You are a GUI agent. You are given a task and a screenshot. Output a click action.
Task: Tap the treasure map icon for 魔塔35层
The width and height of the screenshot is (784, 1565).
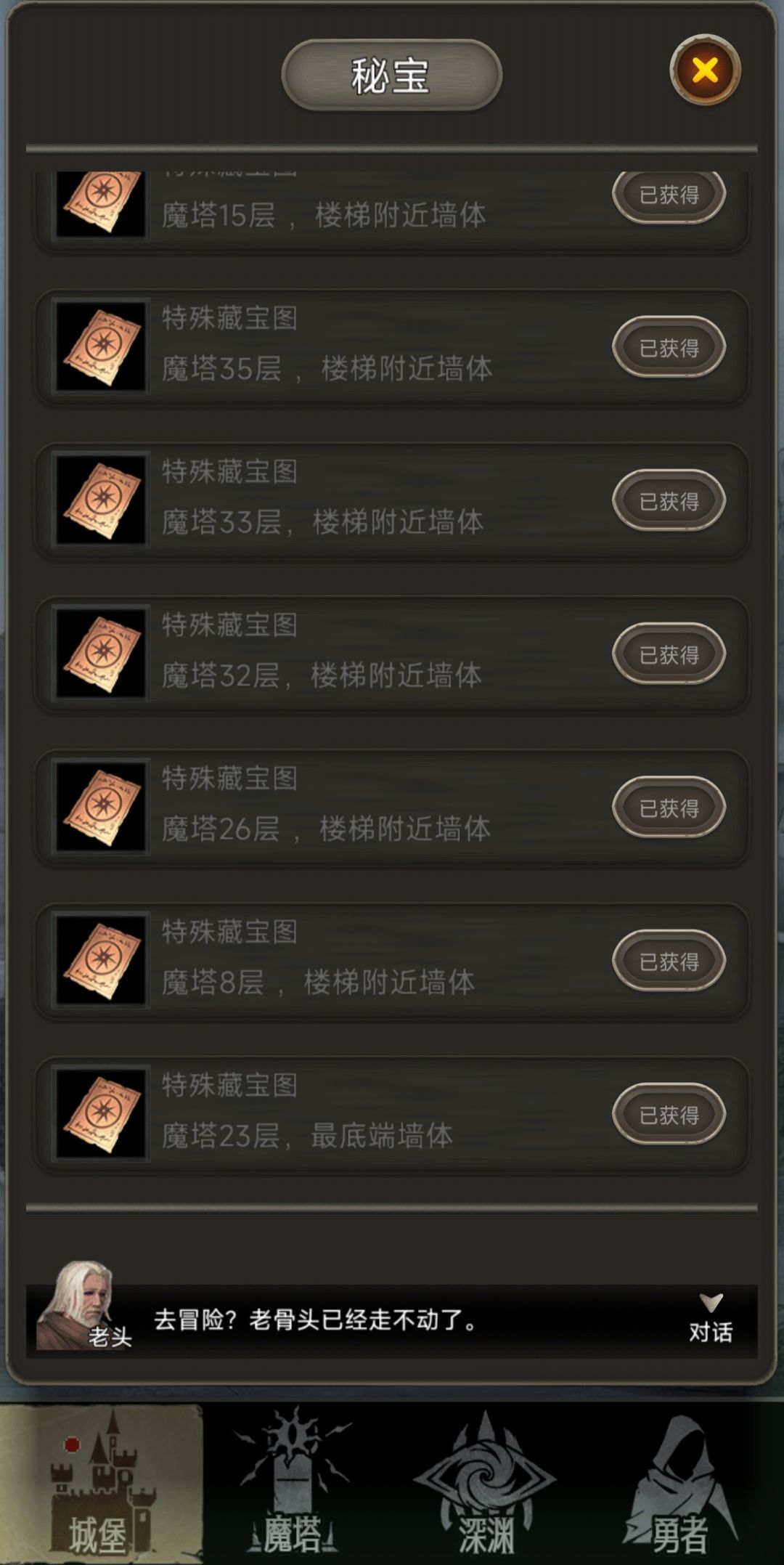tap(101, 346)
